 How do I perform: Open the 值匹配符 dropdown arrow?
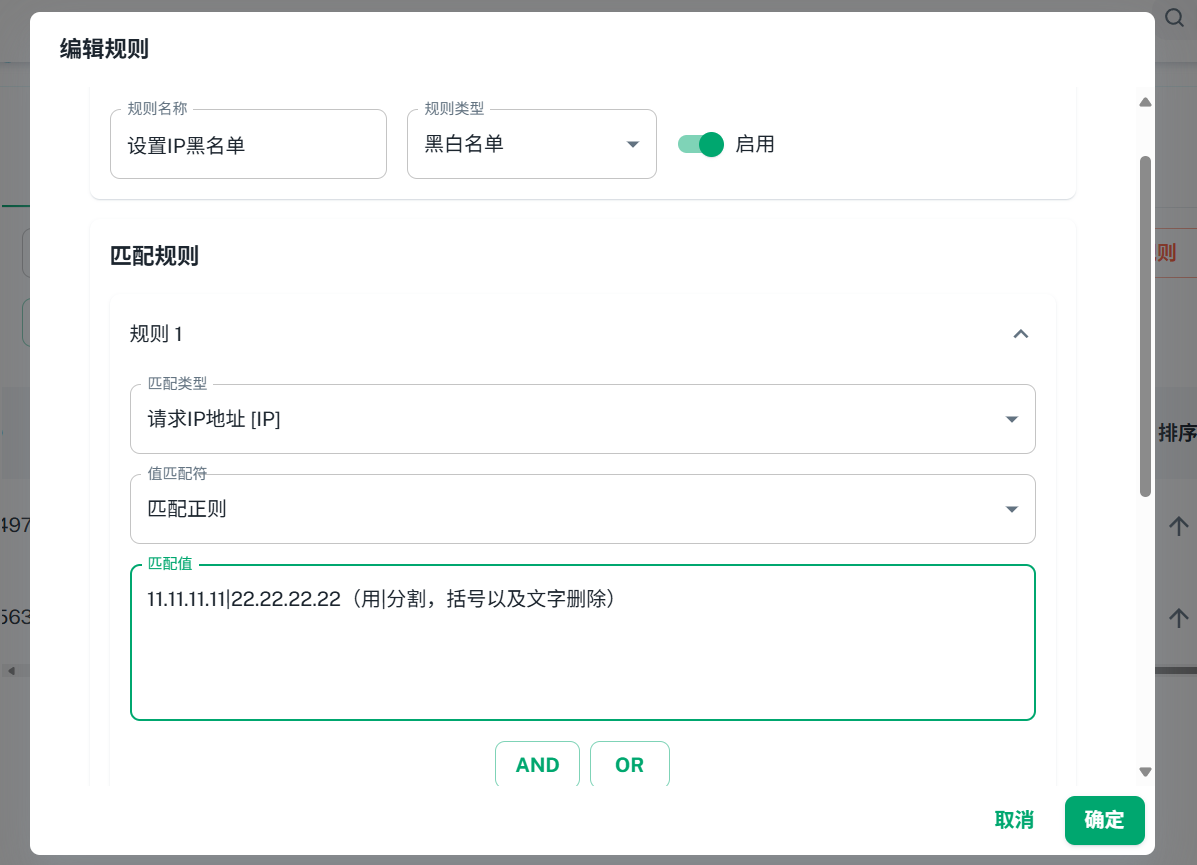click(x=1011, y=510)
